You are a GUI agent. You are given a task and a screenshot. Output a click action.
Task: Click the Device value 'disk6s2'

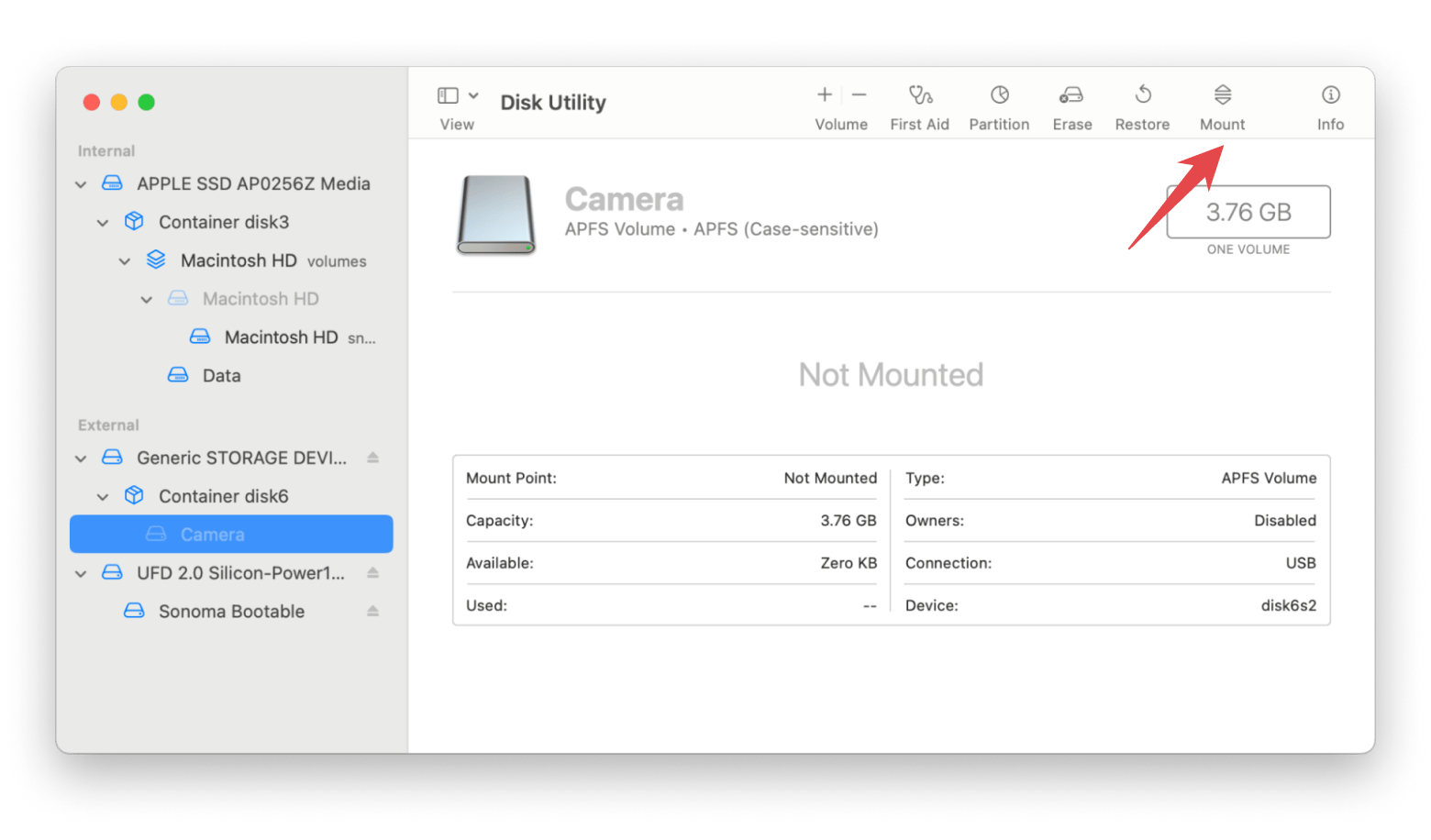[1289, 605]
